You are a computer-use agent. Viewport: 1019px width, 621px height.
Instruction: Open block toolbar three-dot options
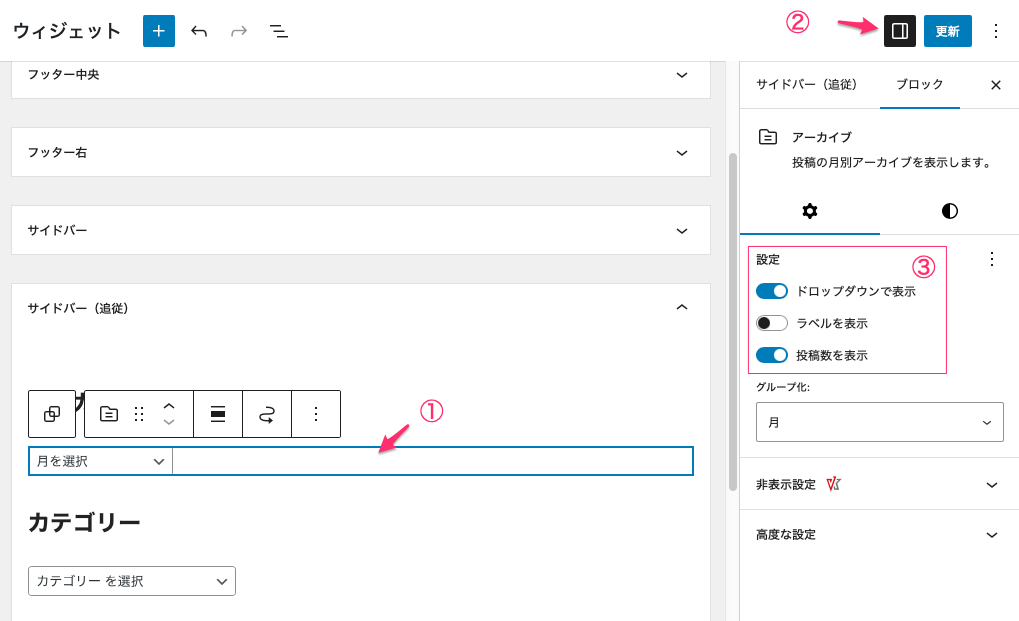click(x=316, y=414)
